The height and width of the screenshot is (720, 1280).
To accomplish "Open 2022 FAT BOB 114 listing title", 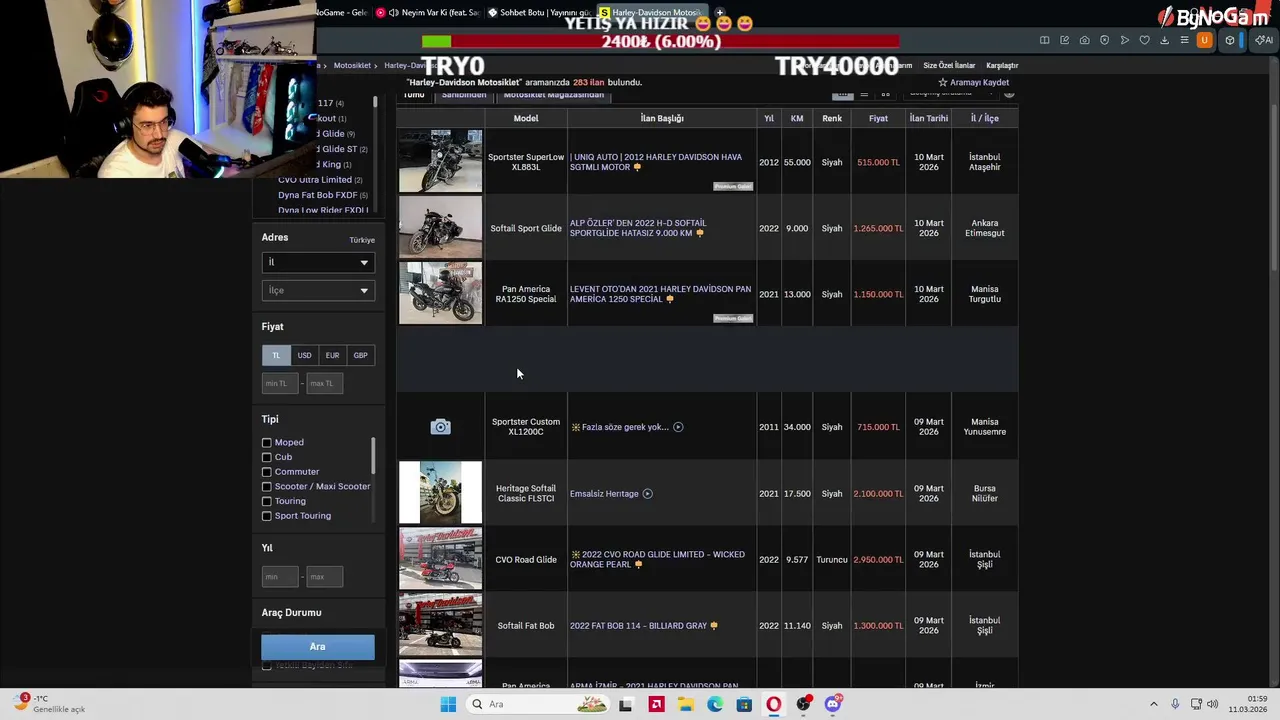I will coord(638,626).
